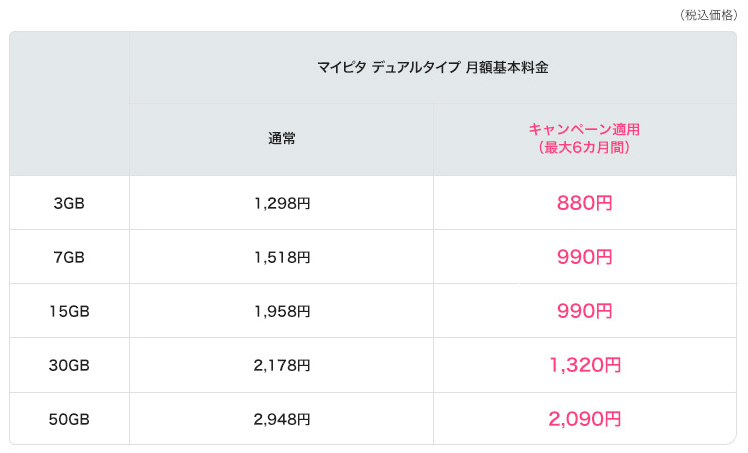Image resolution: width=748 pixels, height=453 pixels.
Task: Click the 880円 campaign price
Action: [585, 203]
